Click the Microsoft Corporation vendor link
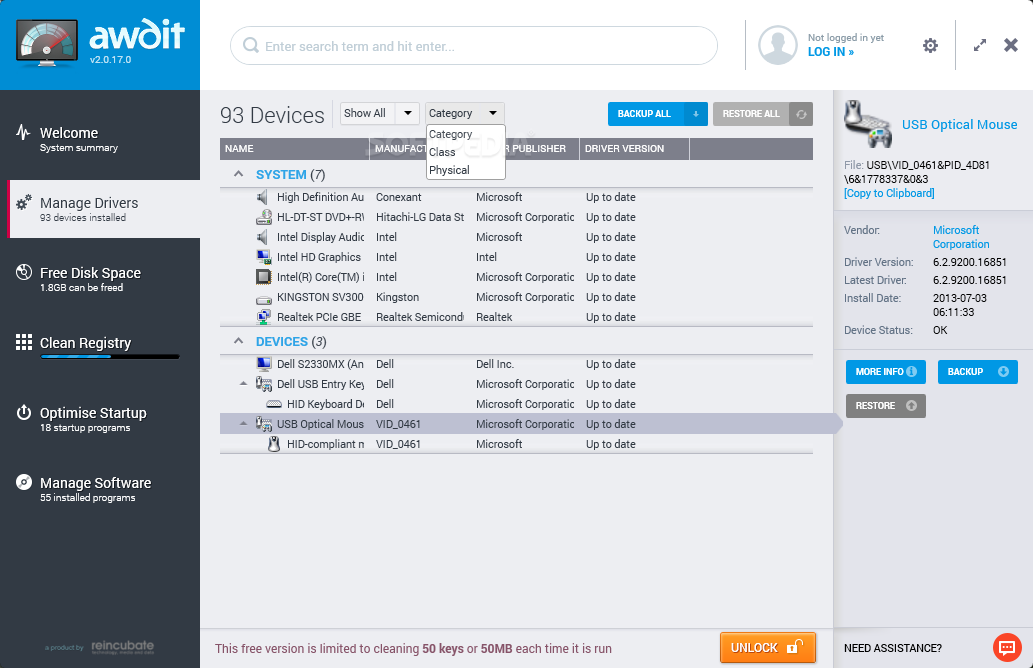Image resolution: width=1033 pixels, height=668 pixels. coord(961,237)
